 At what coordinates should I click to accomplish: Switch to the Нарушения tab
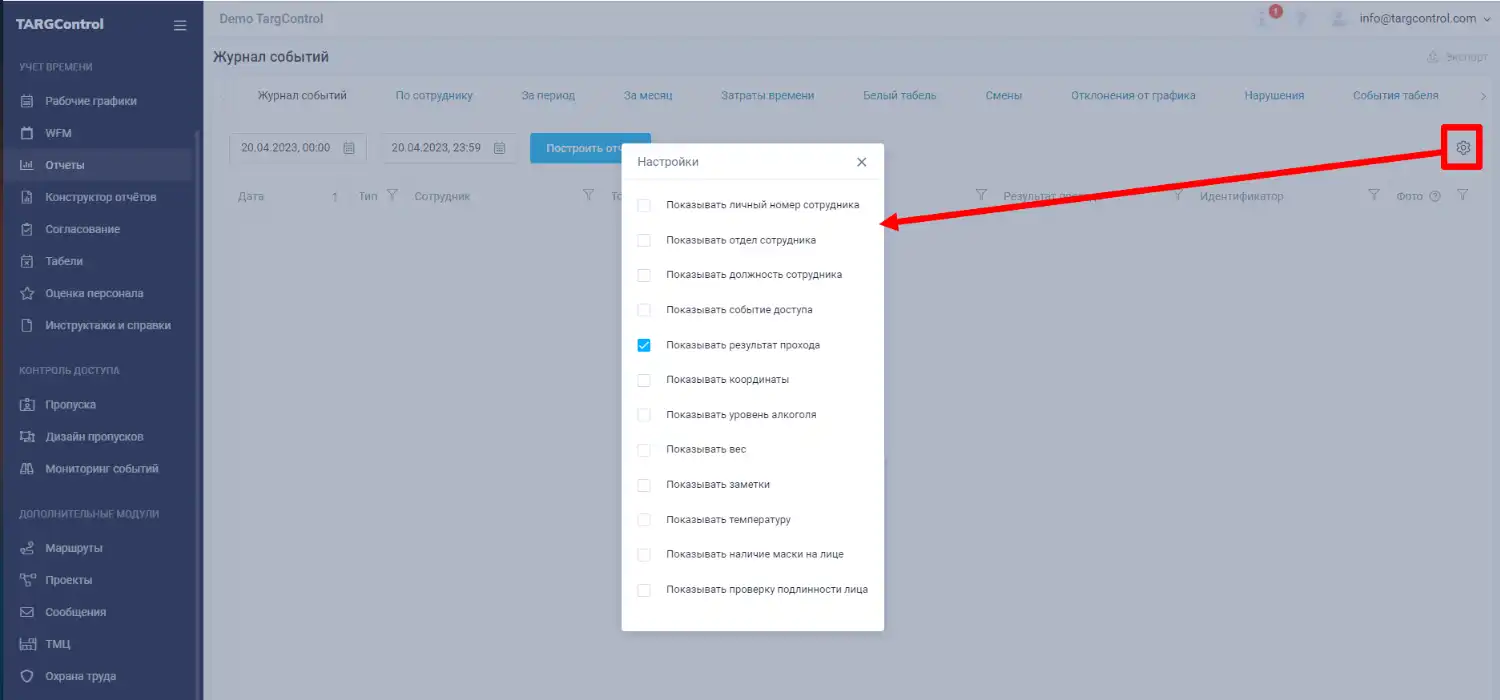(1274, 96)
